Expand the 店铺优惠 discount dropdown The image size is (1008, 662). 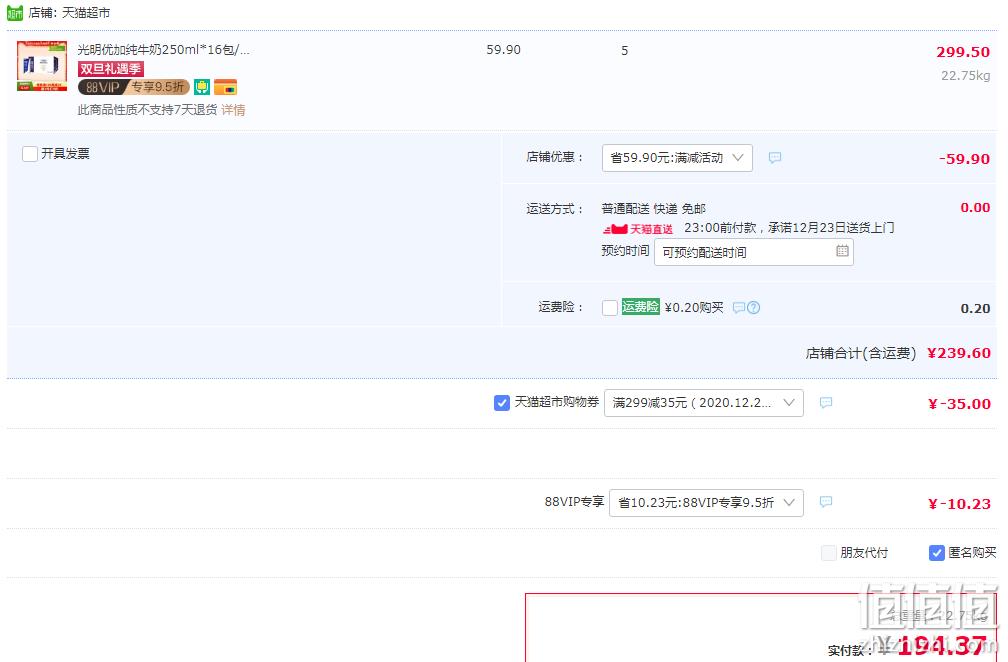point(677,157)
